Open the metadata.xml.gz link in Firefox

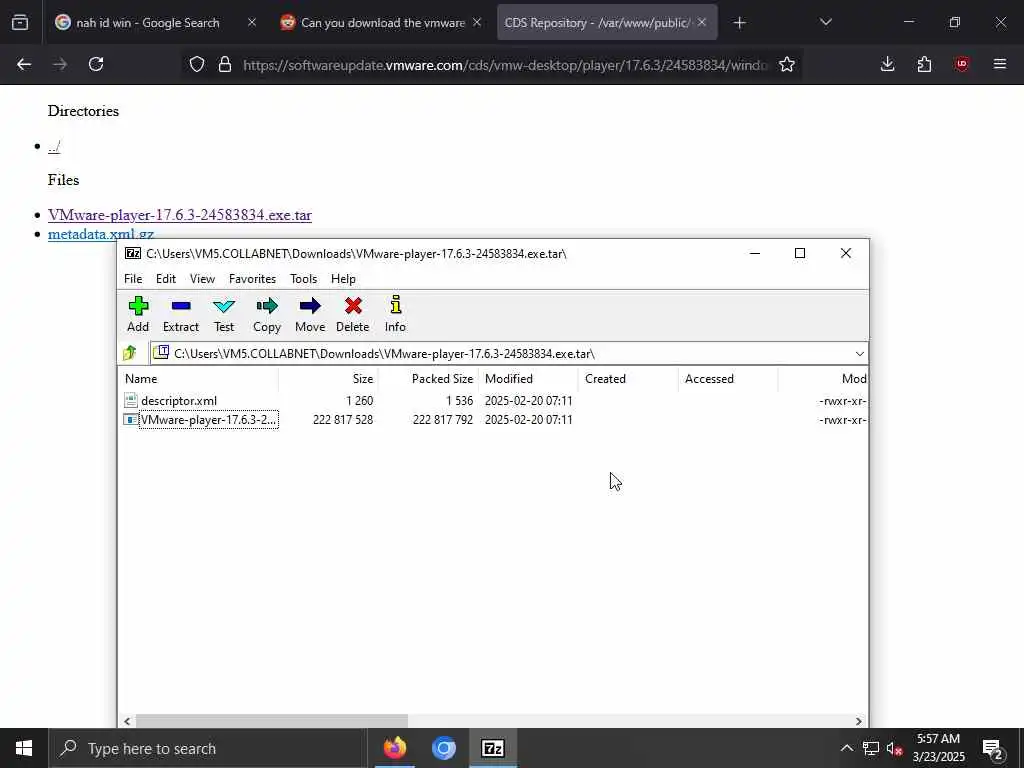[x=101, y=234]
